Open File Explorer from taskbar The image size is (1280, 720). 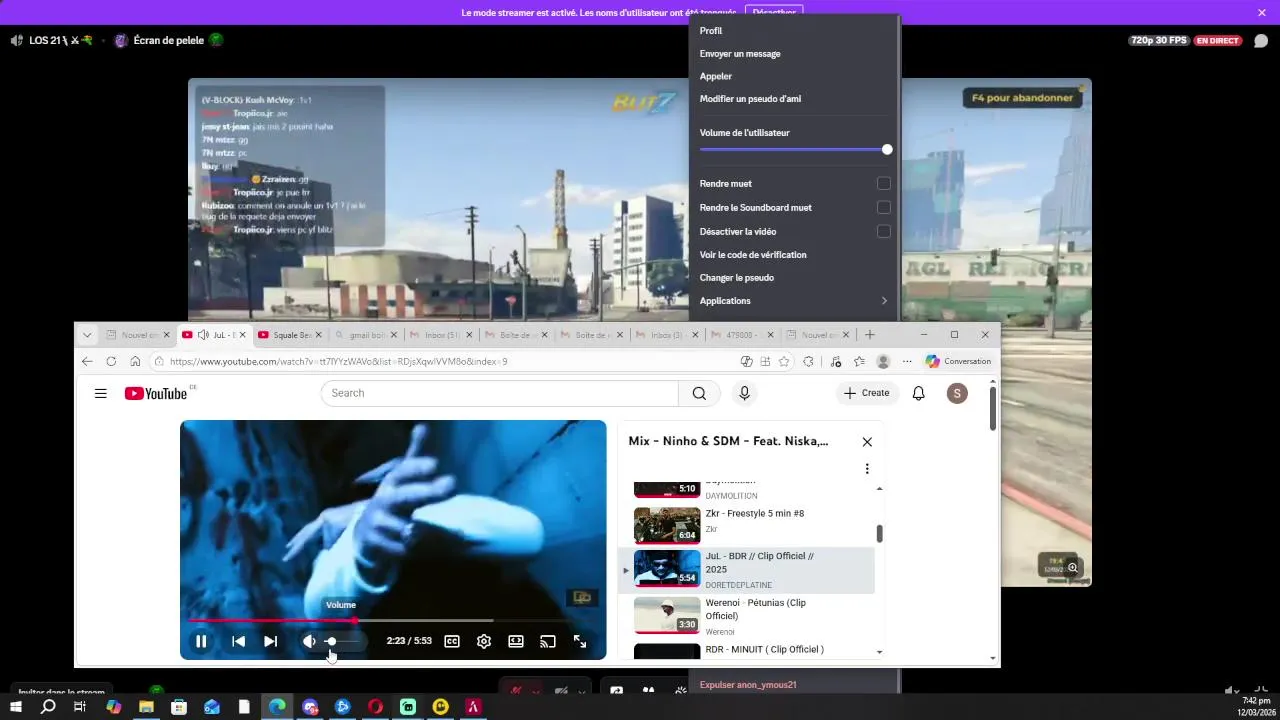pos(146,707)
